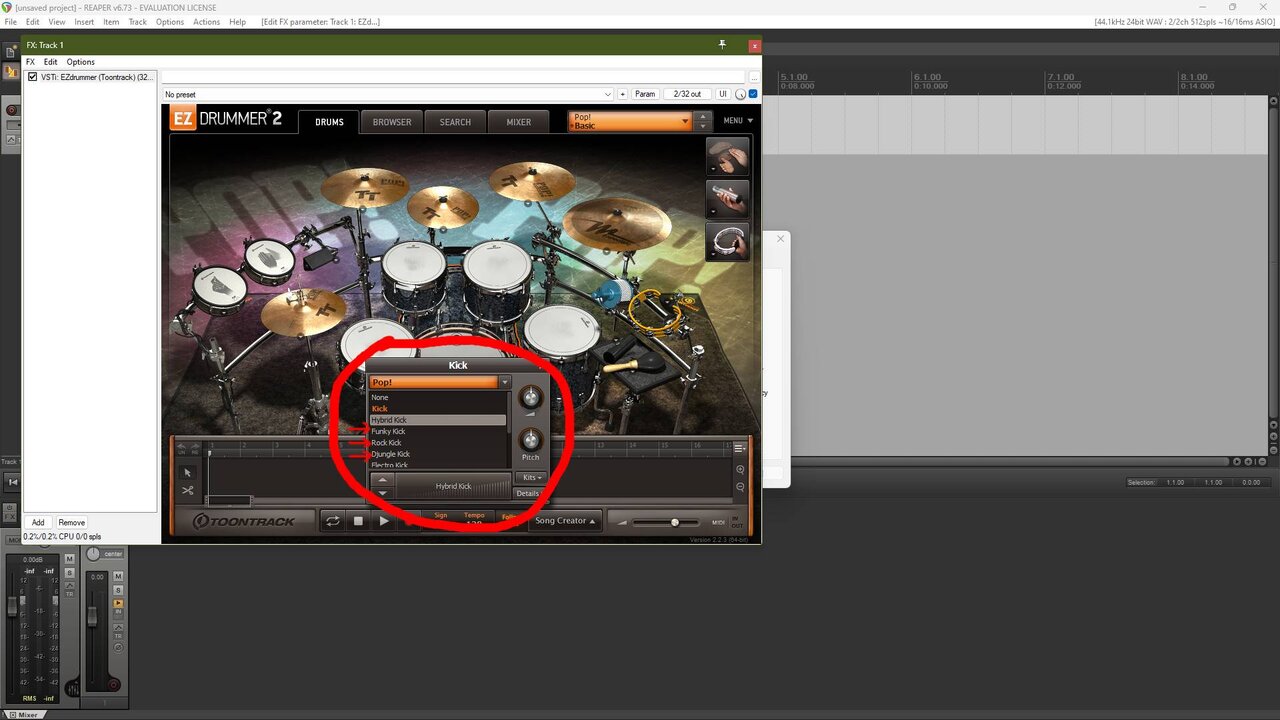
Task: Select the scissors cut tool
Action: (187, 490)
